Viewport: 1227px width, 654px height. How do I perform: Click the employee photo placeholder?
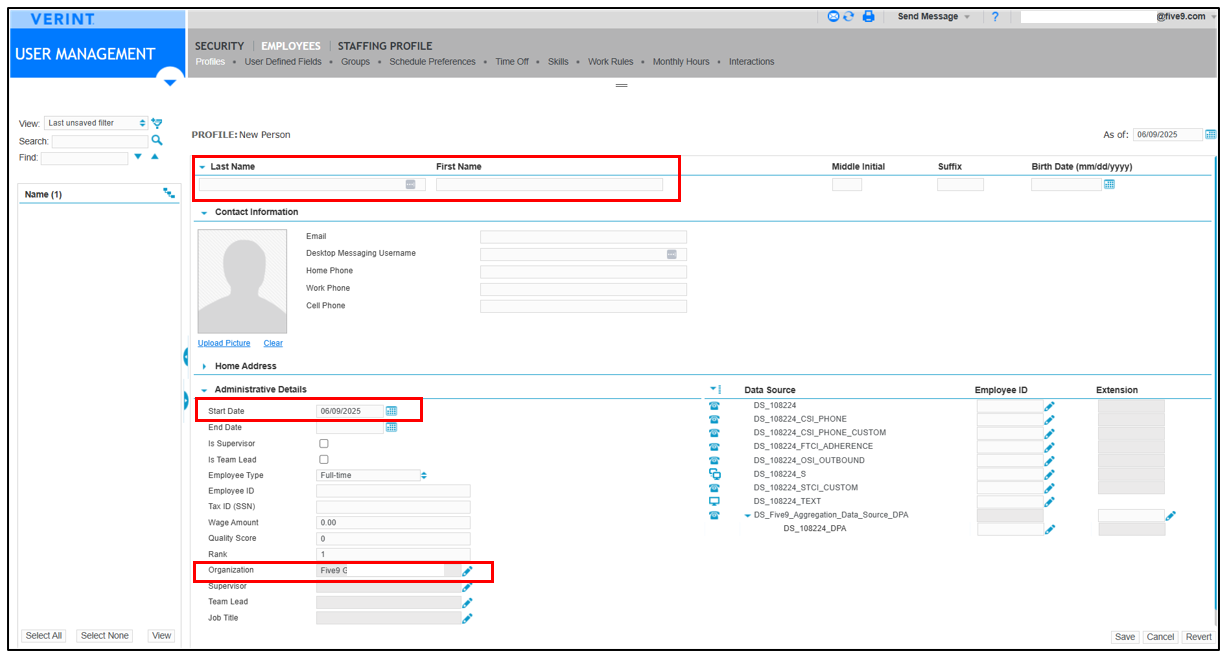(242, 281)
